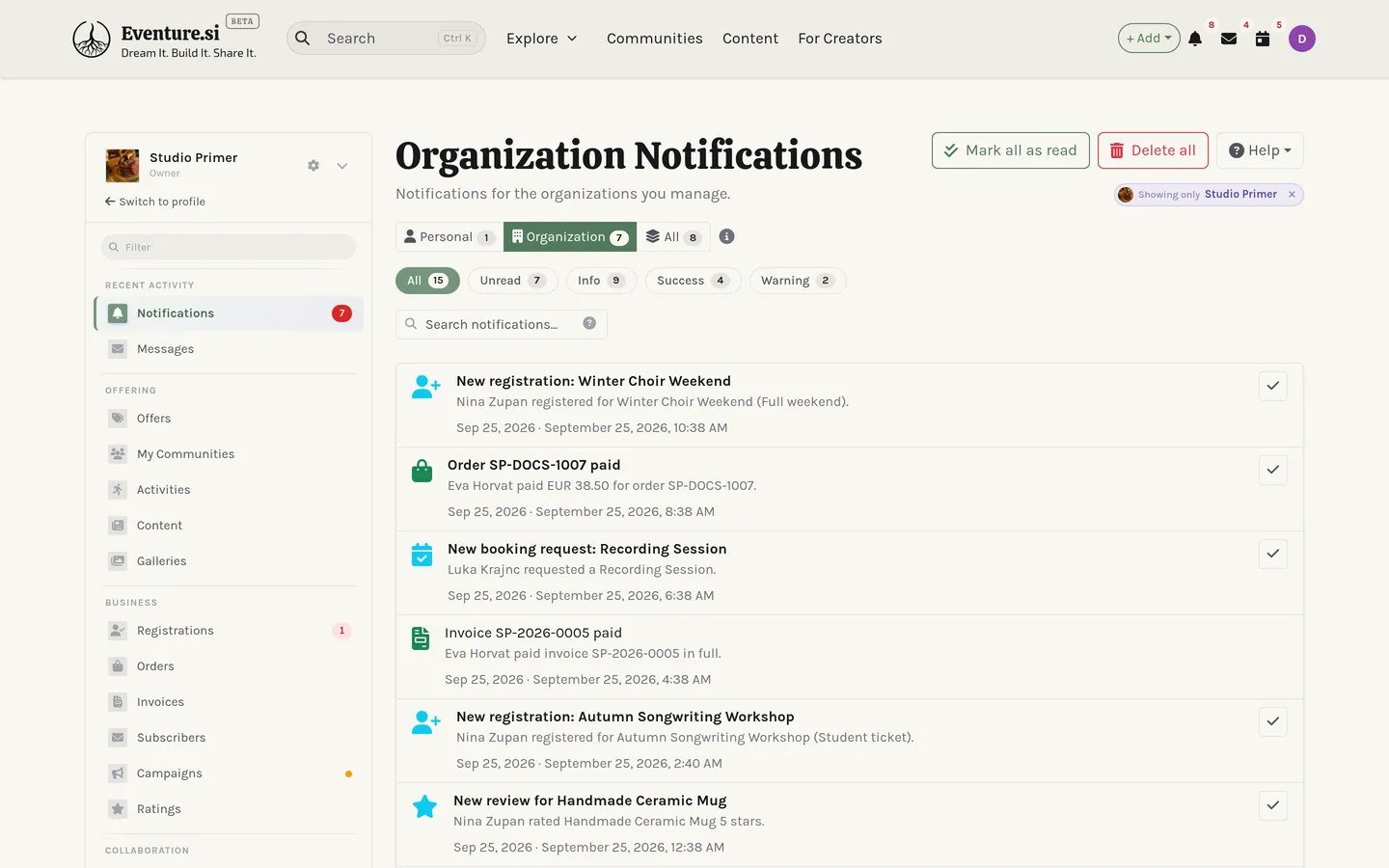Click the shopping bag icon for order SP-DOCS-1007

pyautogui.click(x=422, y=471)
